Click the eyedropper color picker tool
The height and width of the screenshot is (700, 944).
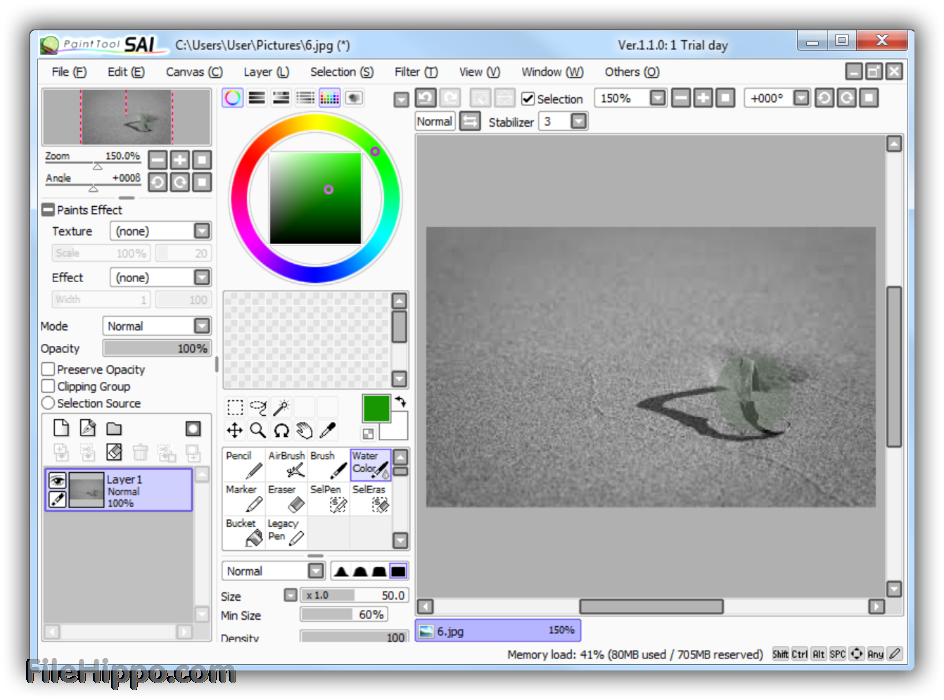[x=327, y=430]
